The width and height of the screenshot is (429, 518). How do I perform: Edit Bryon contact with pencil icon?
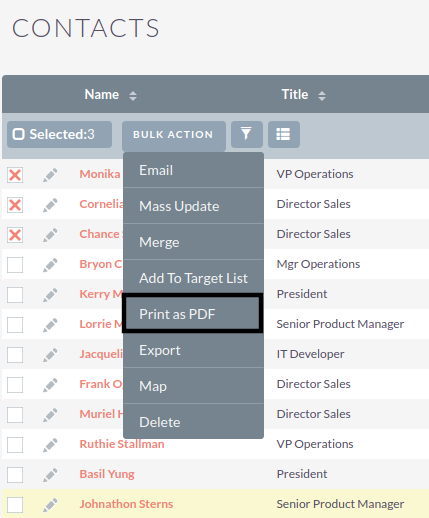tap(50, 265)
